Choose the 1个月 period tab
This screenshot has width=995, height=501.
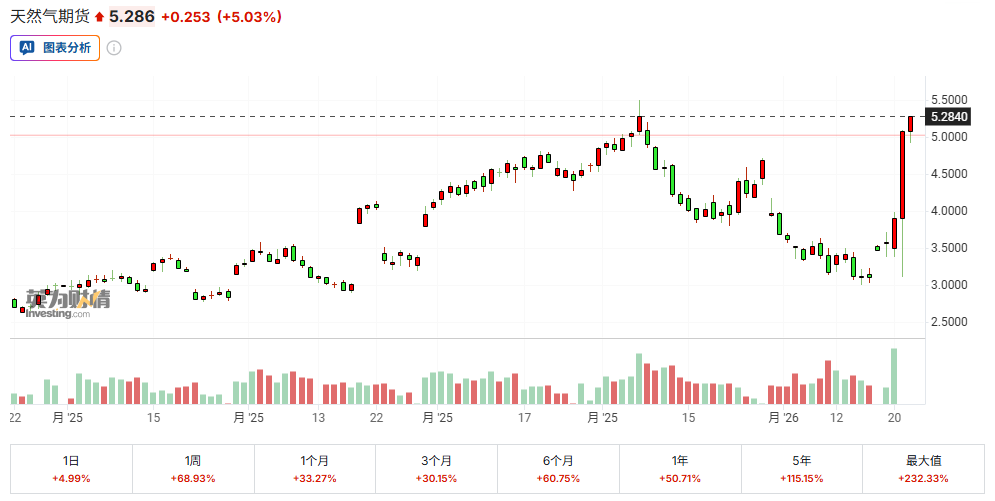(x=315, y=468)
